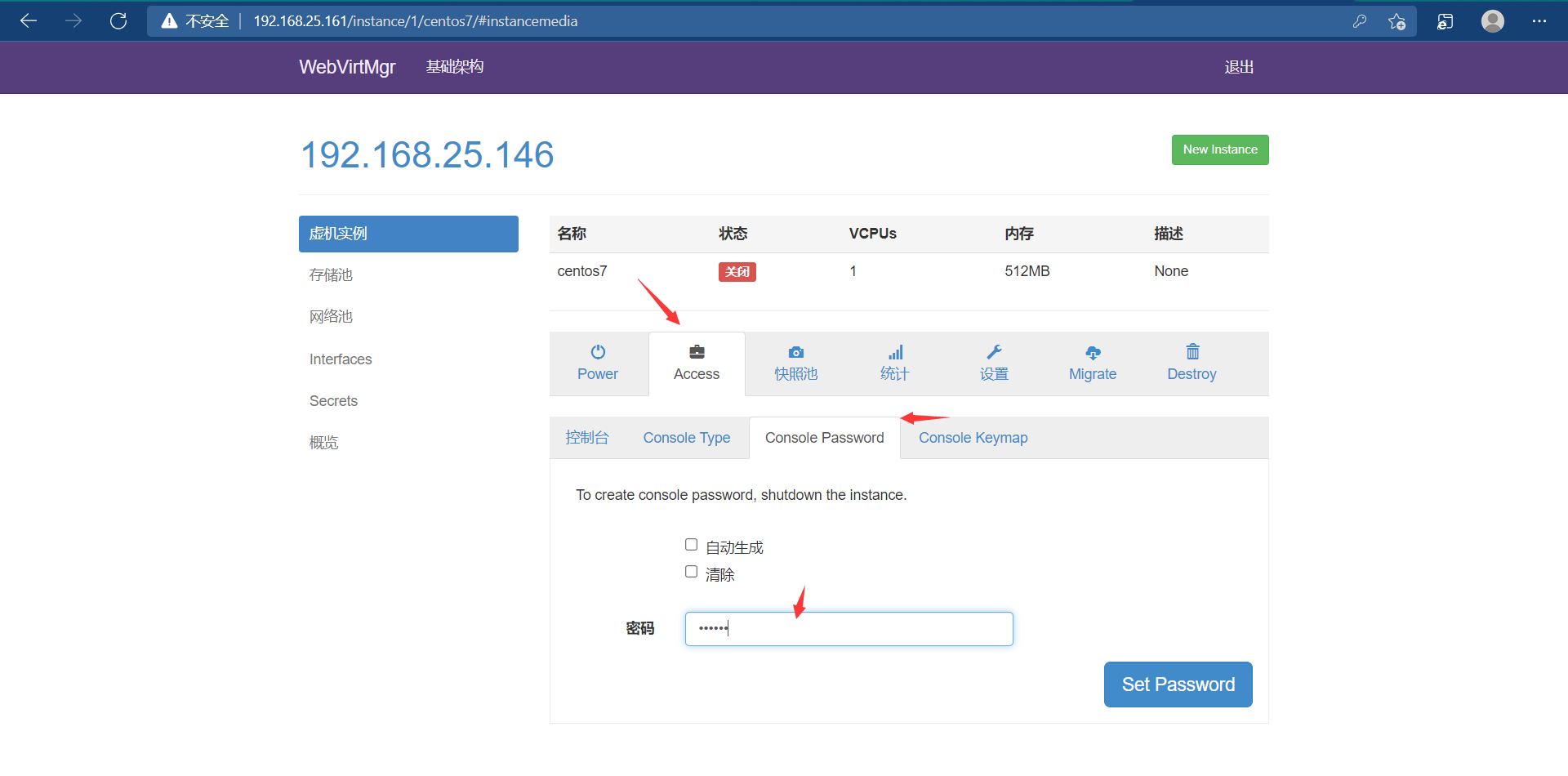Image resolution: width=1568 pixels, height=776 pixels.
Task: Add page to favorites star icon
Action: click(1396, 21)
